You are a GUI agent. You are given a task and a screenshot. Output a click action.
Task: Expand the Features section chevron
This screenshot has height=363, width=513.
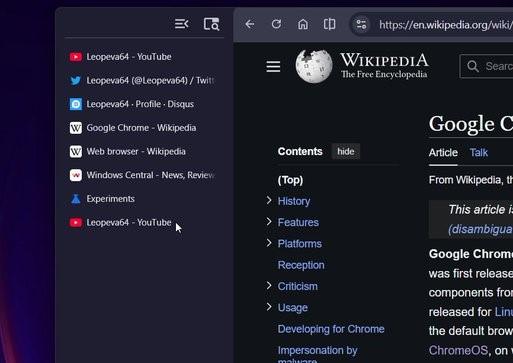coord(269,222)
